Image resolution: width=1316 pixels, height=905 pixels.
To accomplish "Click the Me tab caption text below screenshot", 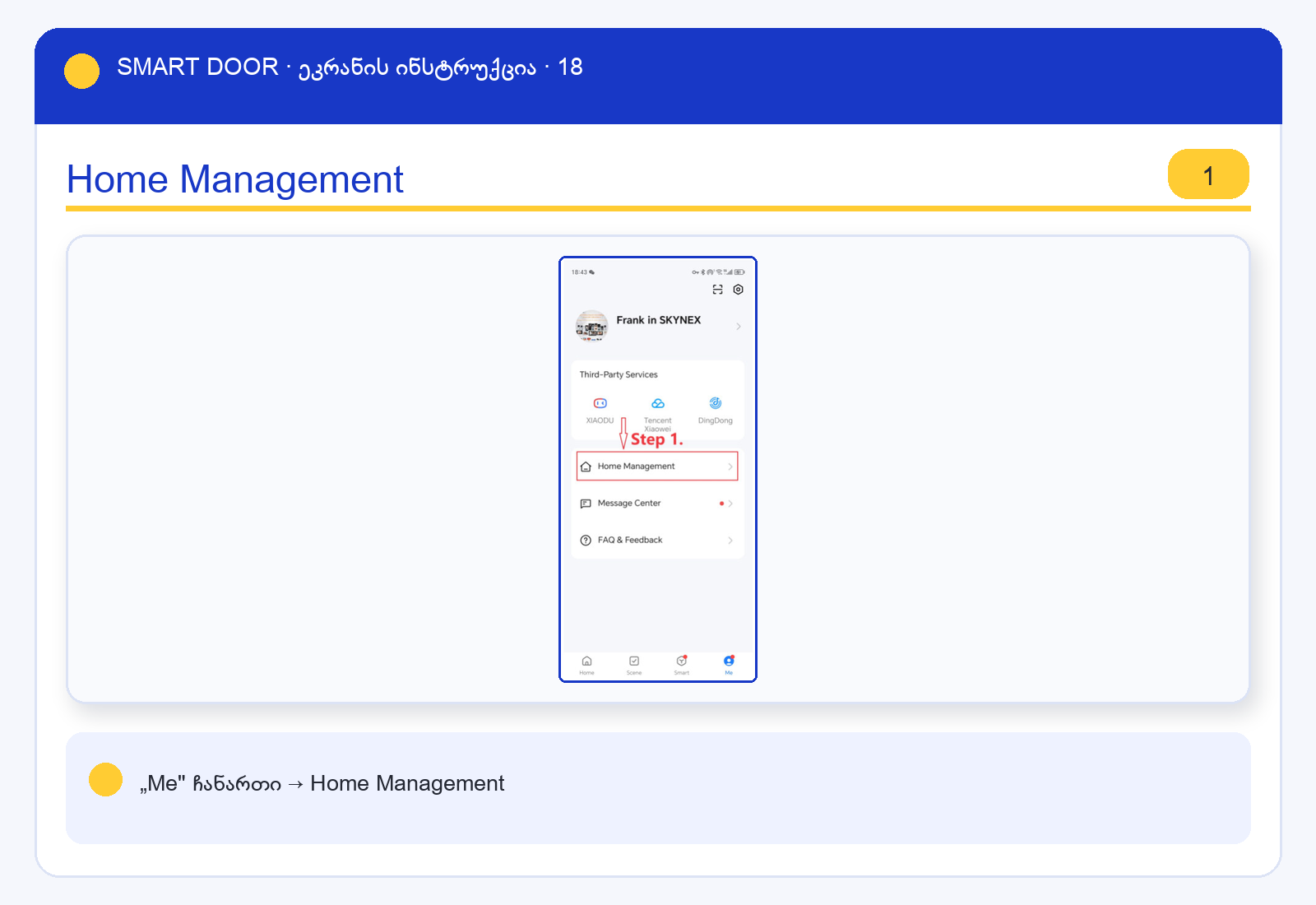I will [x=322, y=783].
